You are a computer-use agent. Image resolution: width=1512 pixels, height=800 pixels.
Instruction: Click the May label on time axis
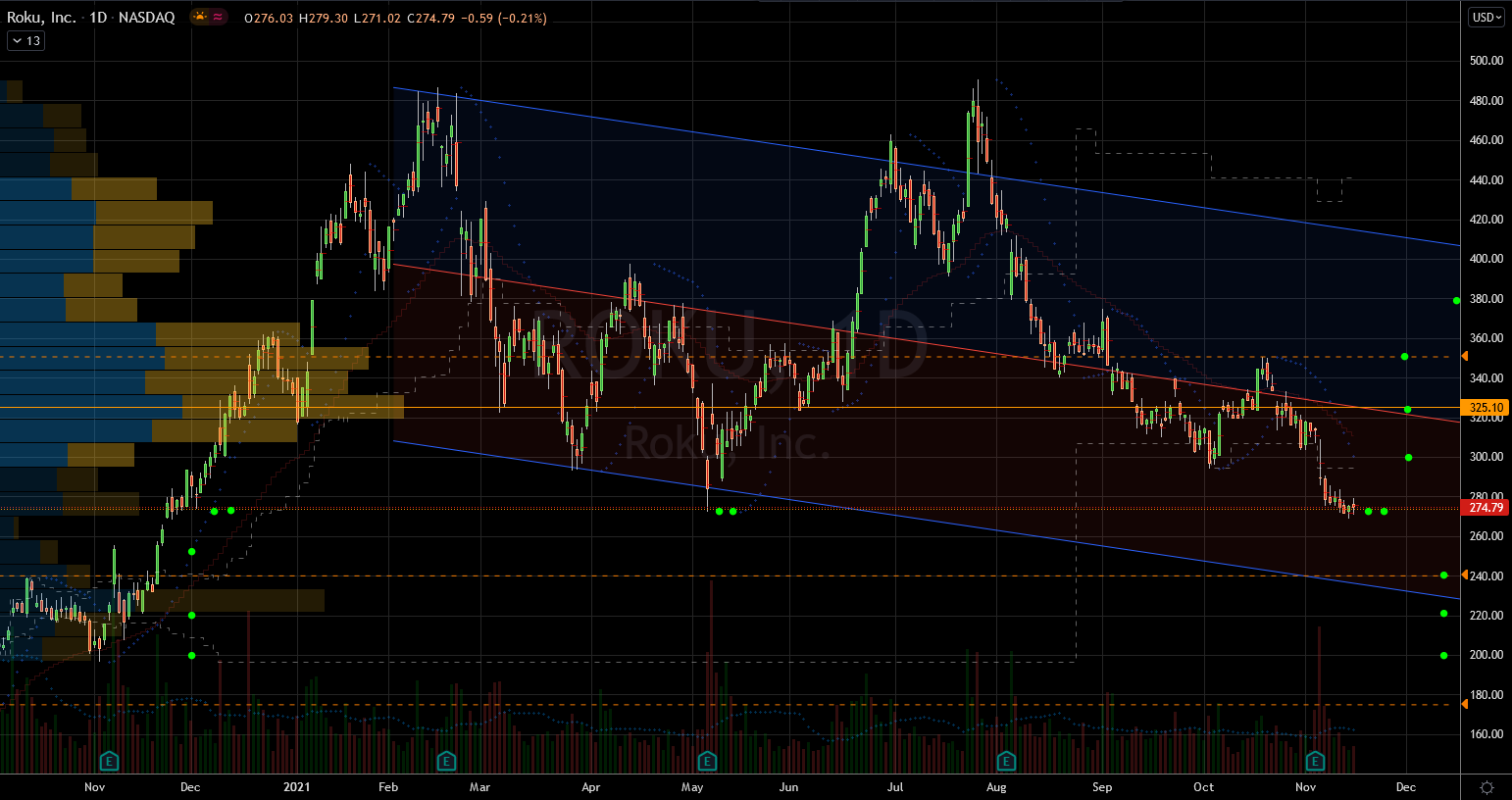(x=692, y=787)
